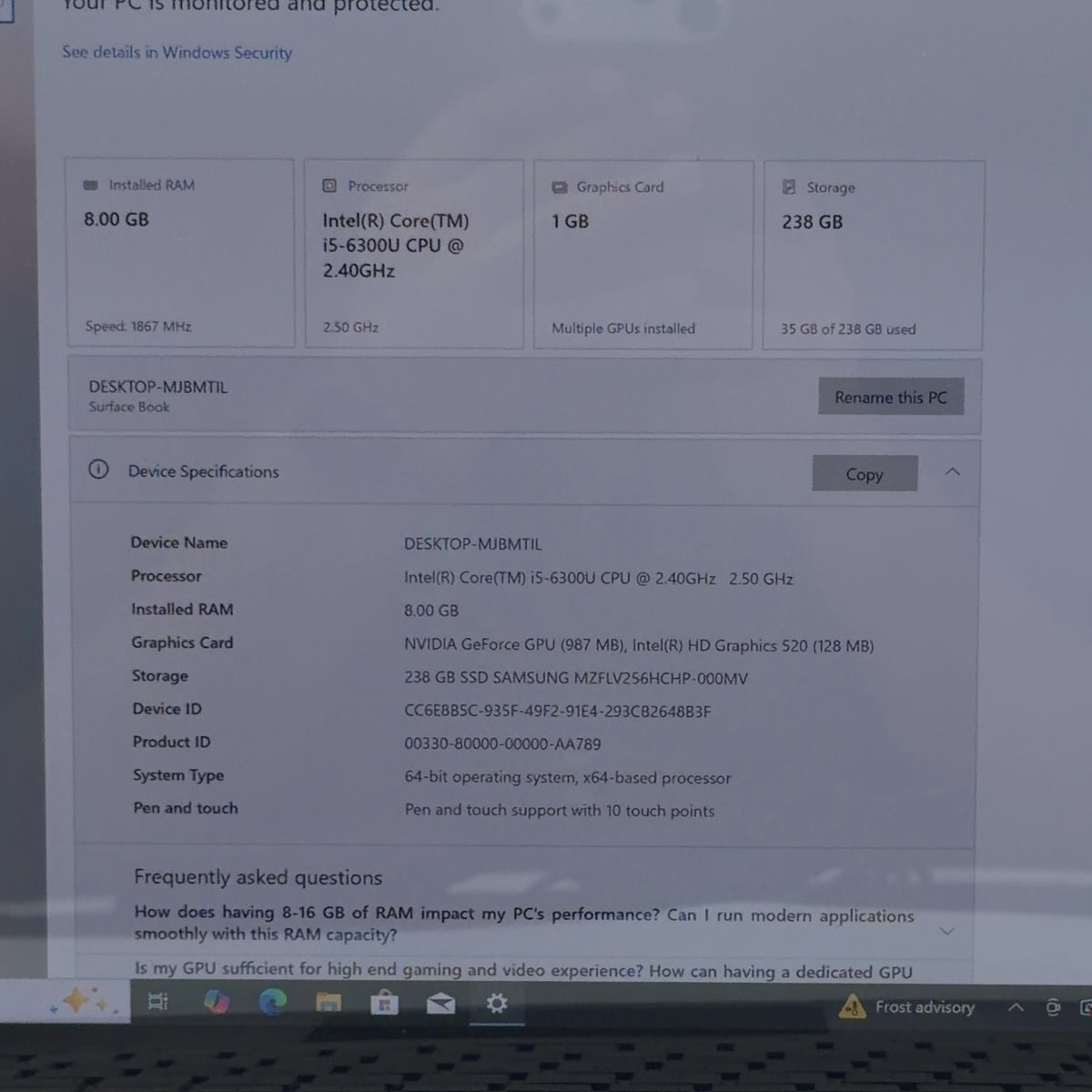Screen dimensions: 1092x1092
Task: Click the Processor card icon
Action: 329,186
